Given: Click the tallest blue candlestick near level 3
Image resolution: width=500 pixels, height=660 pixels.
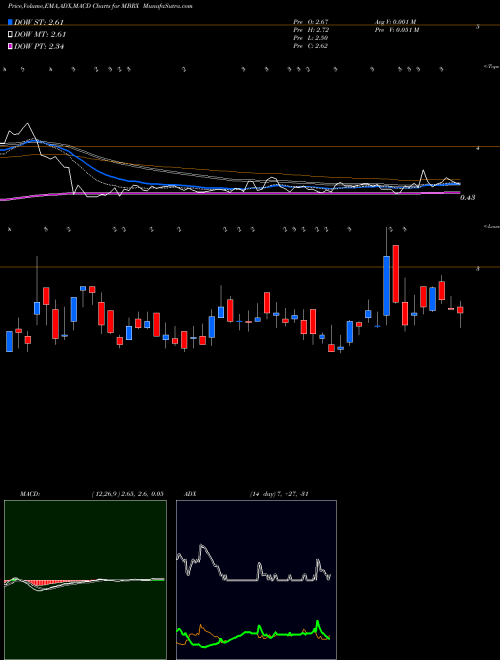Looking at the screenshot, I should coord(386,285).
